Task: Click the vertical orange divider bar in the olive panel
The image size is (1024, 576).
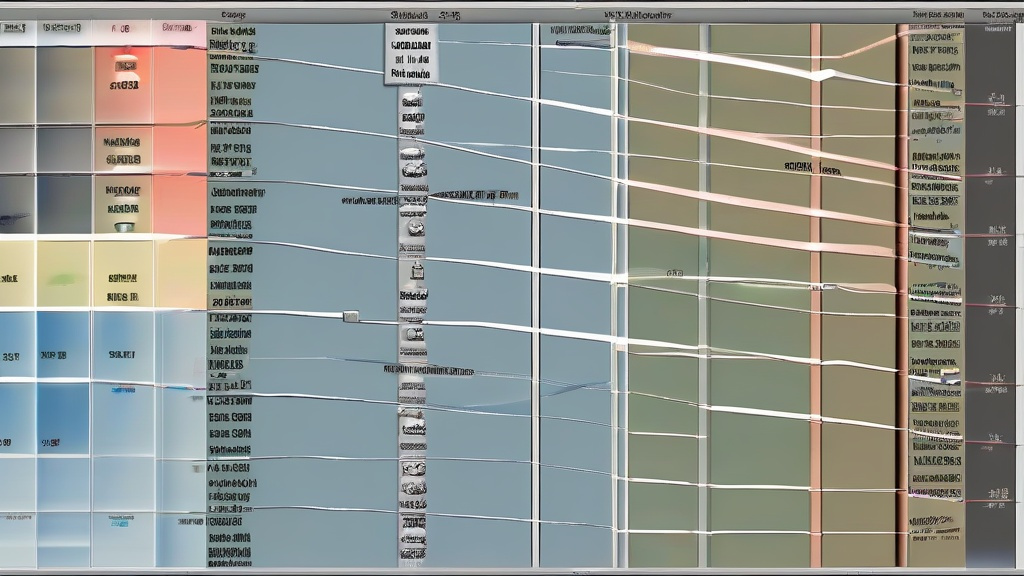Action: [816, 300]
